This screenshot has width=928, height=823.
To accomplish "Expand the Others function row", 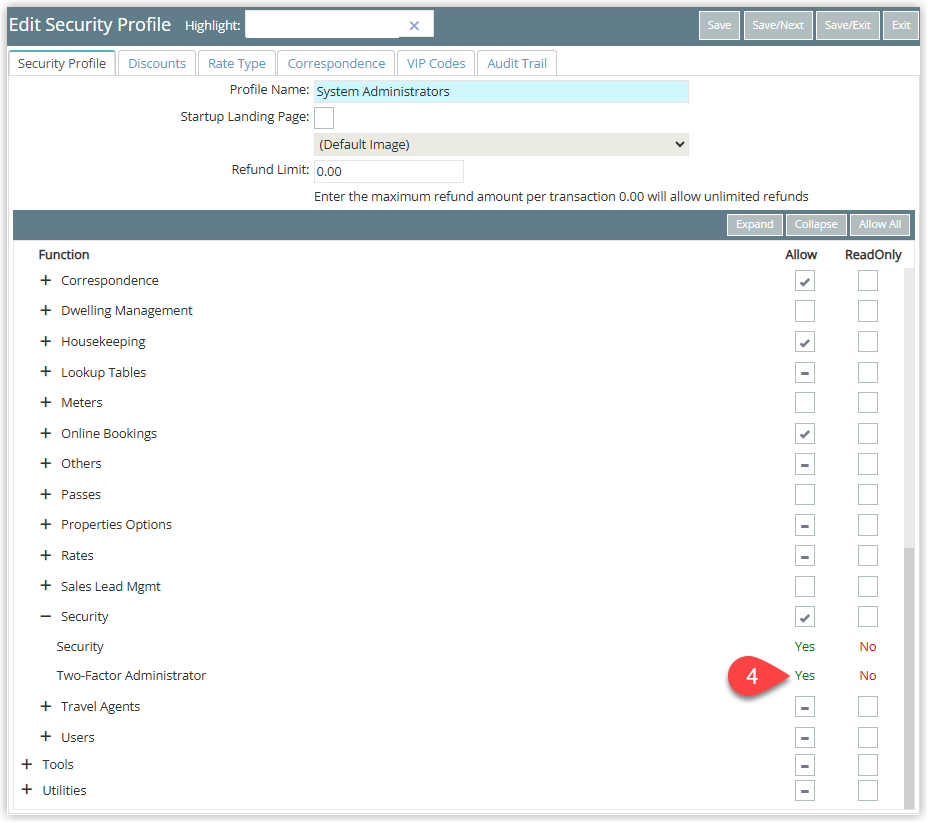I will [46, 464].
